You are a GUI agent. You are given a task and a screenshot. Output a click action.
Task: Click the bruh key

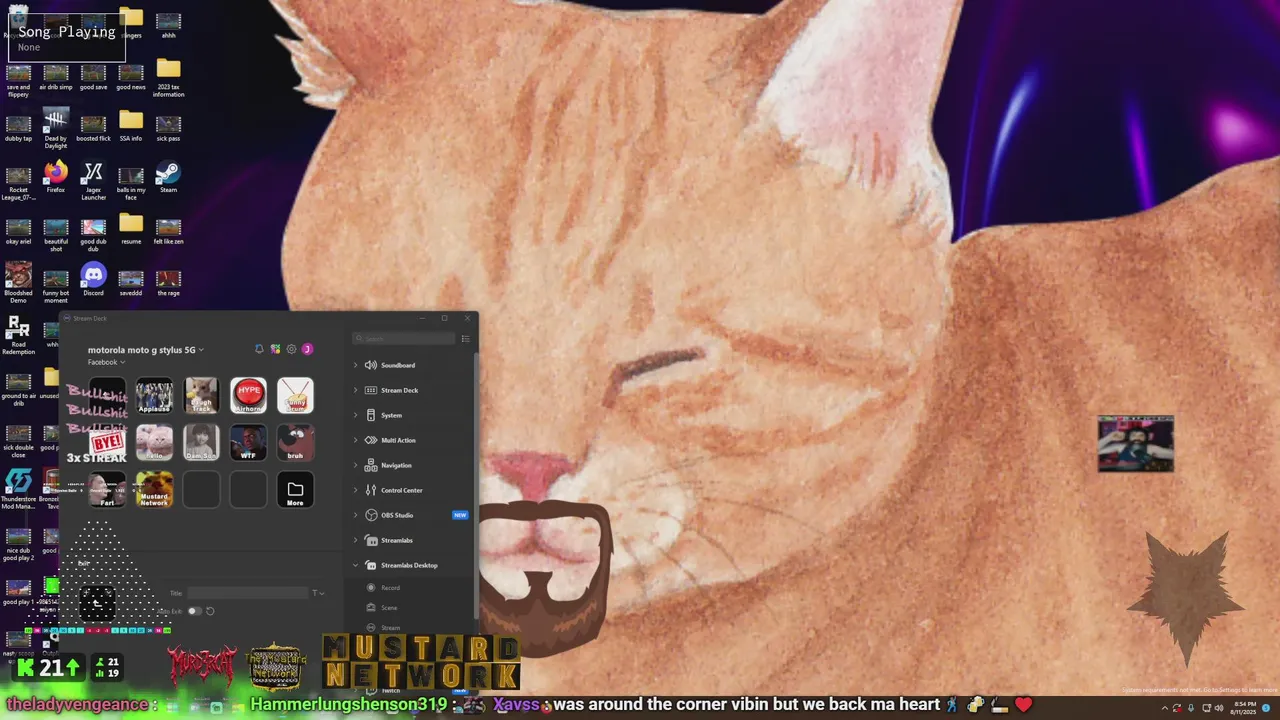[295, 443]
